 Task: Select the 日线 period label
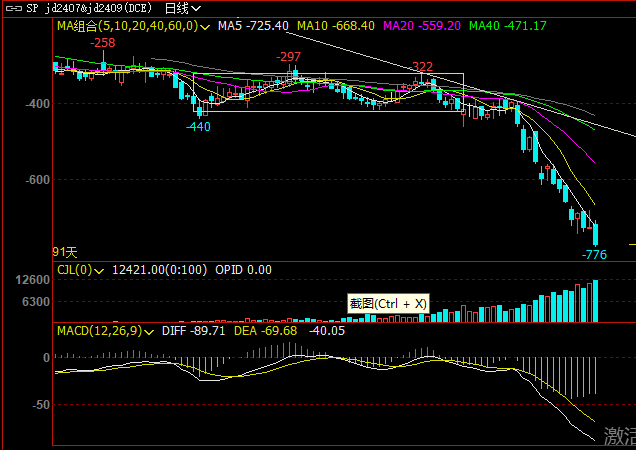pyautogui.click(x=176, y=8)
